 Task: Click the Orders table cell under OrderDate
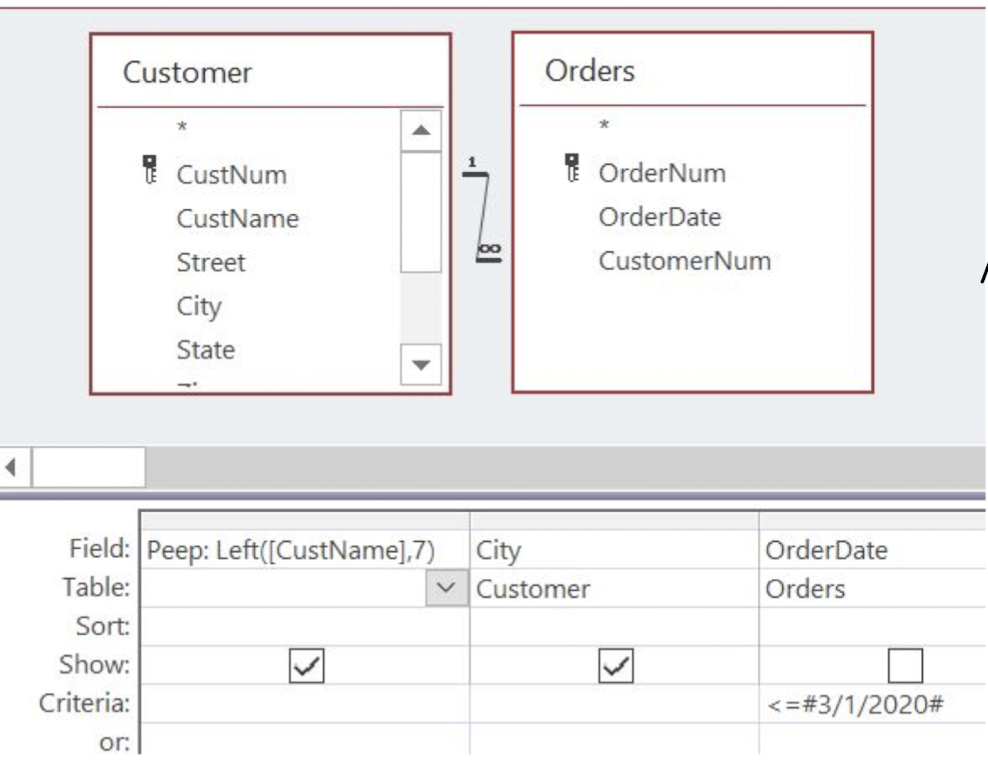tap(873, 589)
